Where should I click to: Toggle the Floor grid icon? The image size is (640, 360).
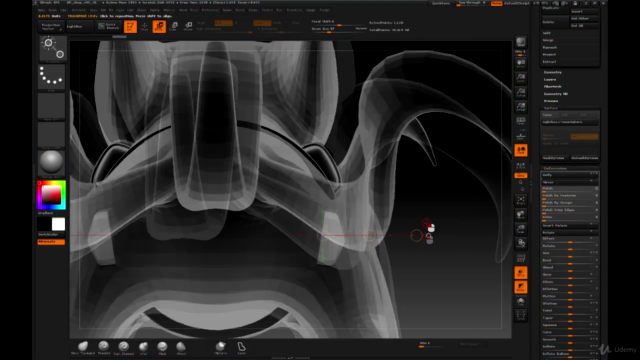[x=521, y=136]
